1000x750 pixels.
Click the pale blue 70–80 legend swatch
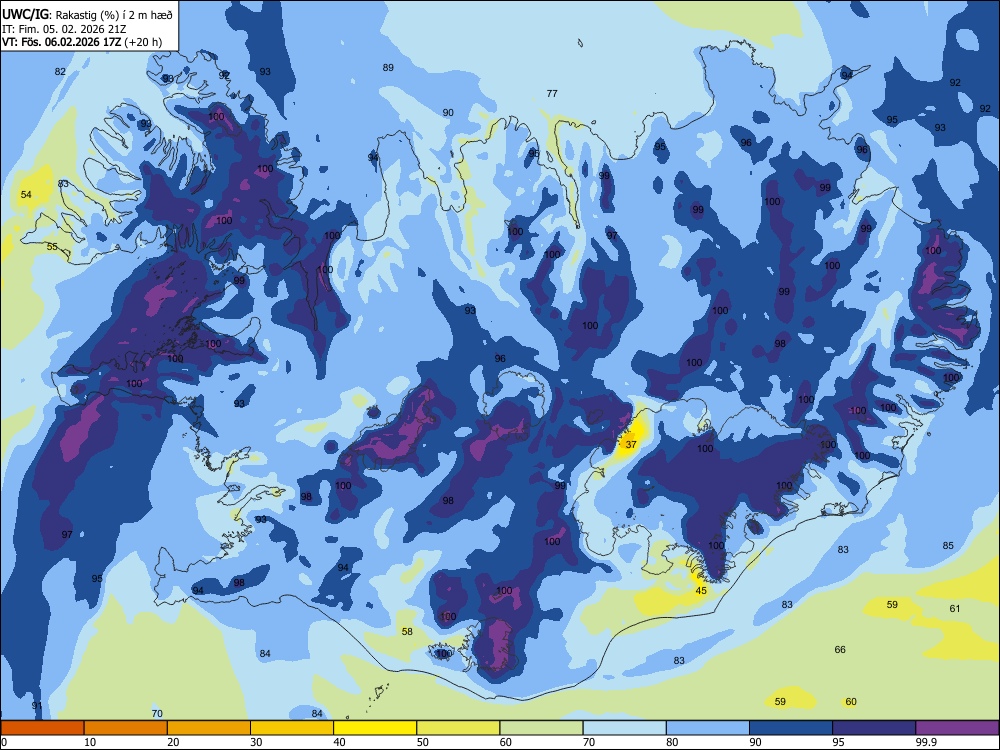tap(625, 728)
